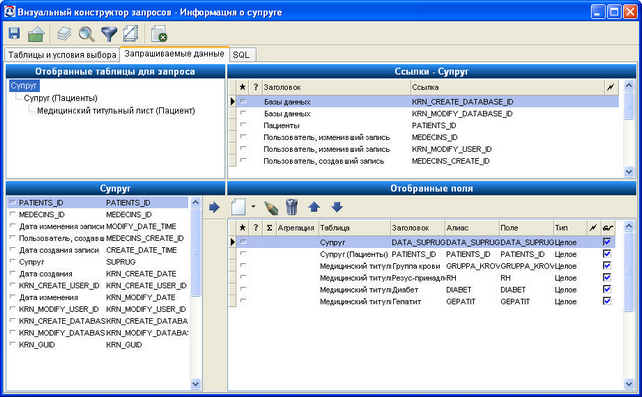Viewport: 642px width, 397px height.
Task: Click Тип column header
Action: [570, 228]
